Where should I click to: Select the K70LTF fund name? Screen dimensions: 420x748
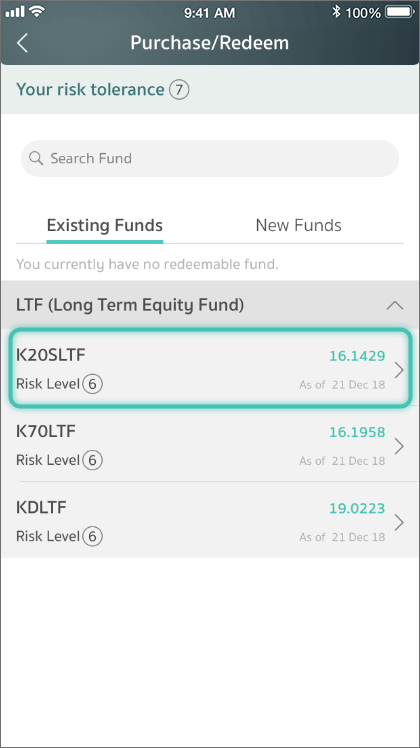[46, 431]
